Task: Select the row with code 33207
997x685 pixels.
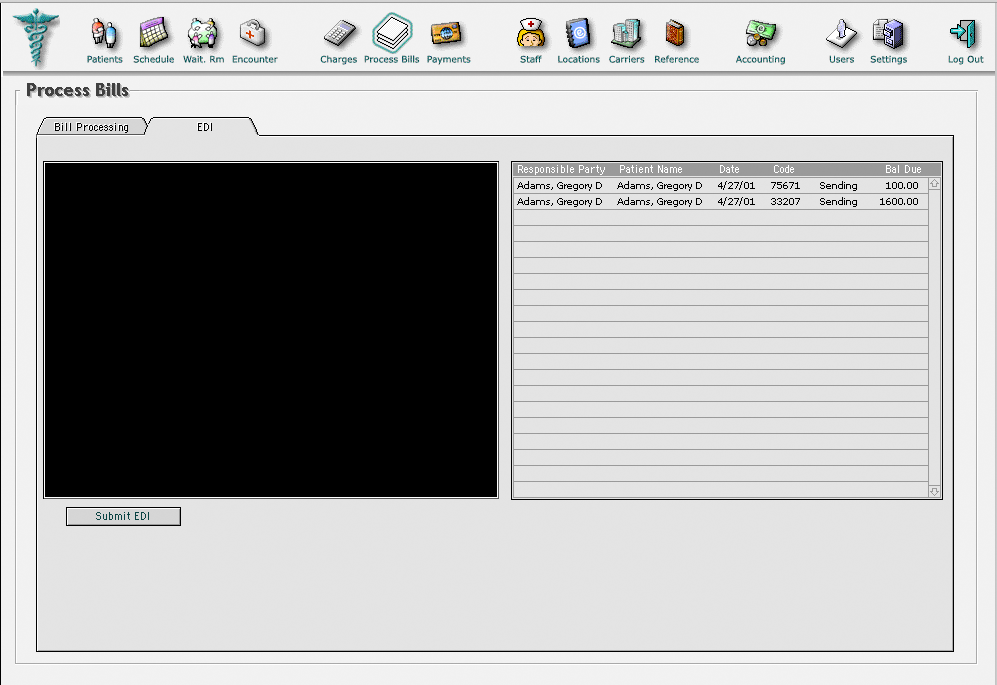Action: pyautogui.click(x=720, y=202)
